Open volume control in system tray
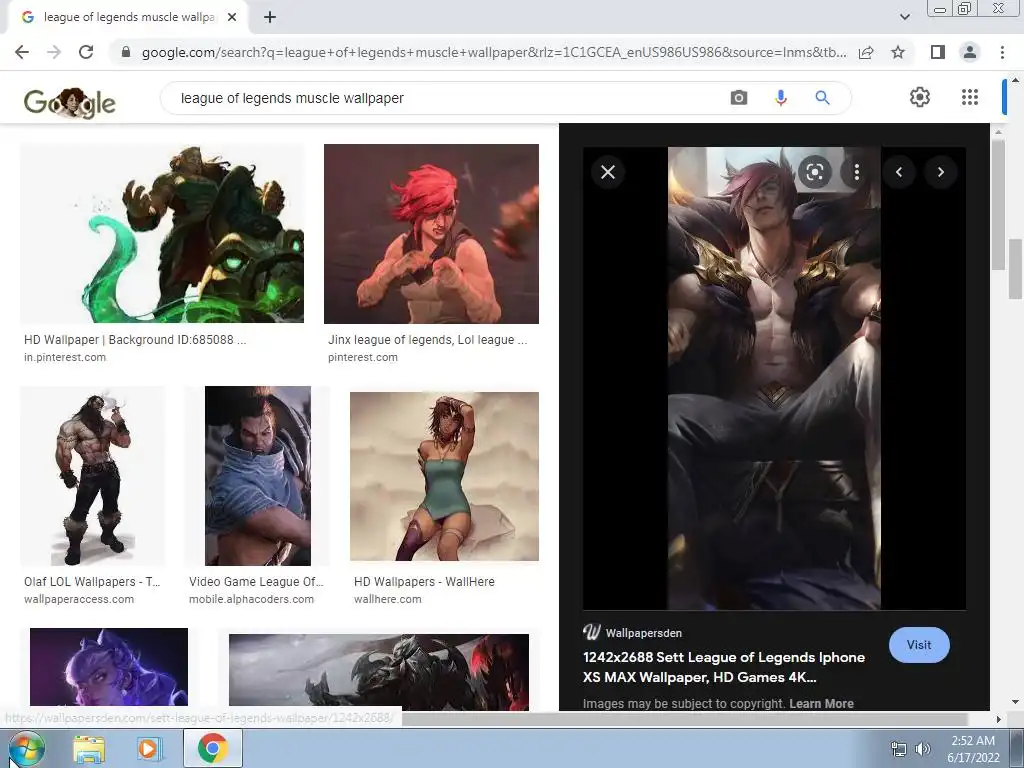1024x768 pixels. click(x=923, y=749)
